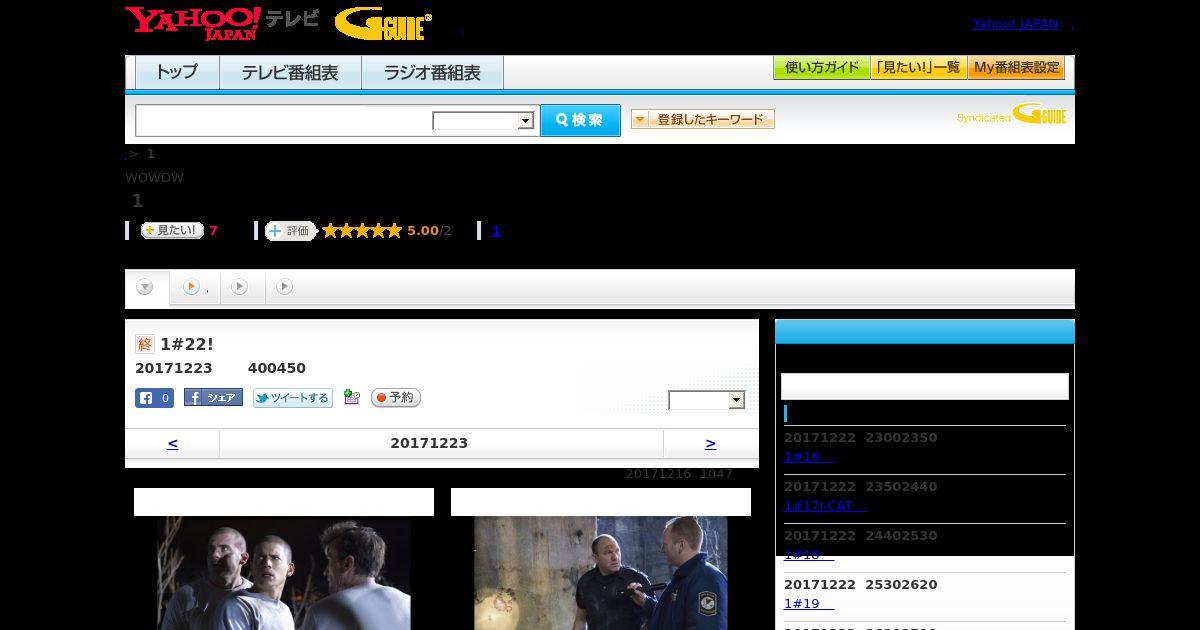Click the blue 1 link beside rating

point(496,231)
